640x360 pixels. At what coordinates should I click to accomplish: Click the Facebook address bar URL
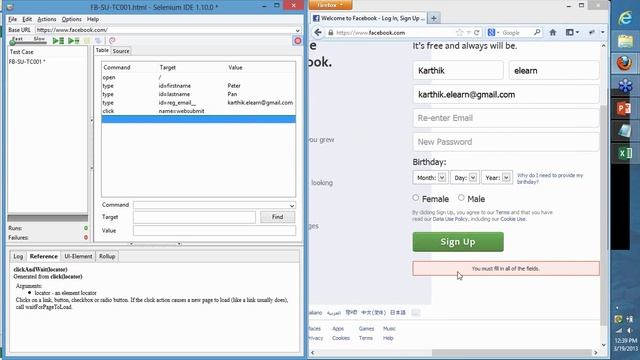370,33
